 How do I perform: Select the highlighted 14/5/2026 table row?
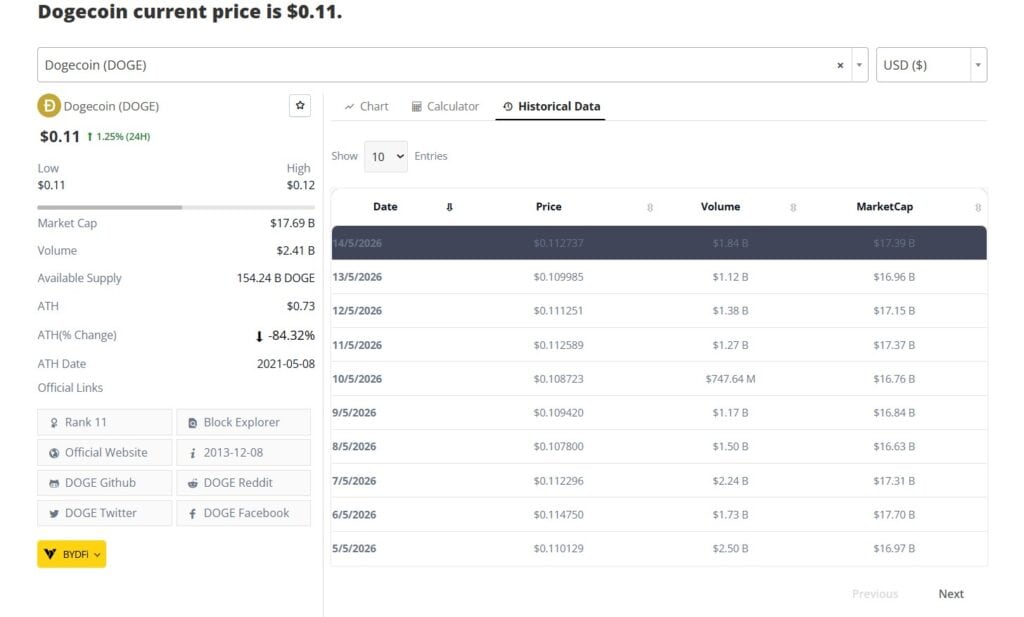tap(659, 243)
